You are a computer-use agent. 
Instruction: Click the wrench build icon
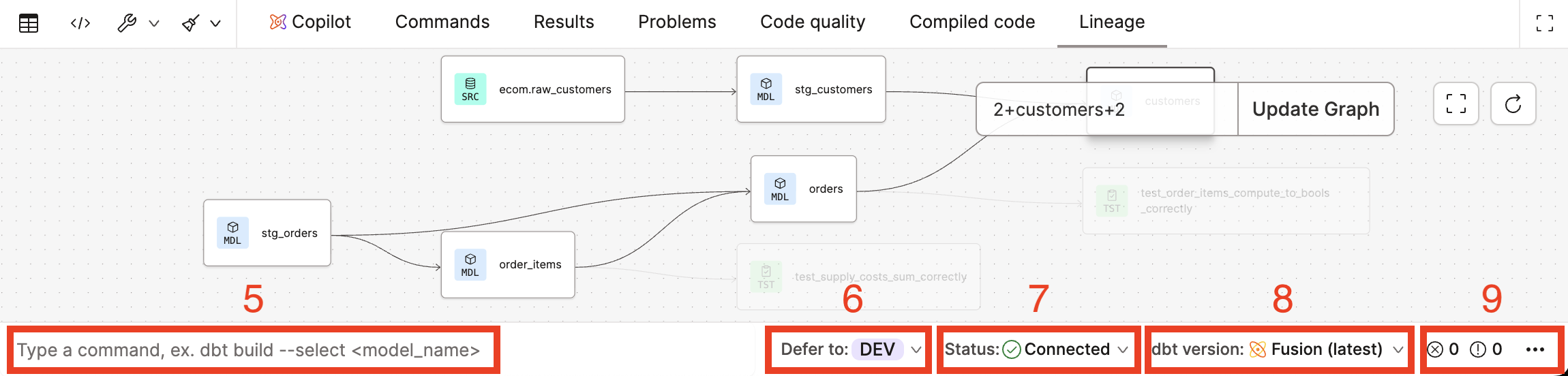tap(127, 24)
